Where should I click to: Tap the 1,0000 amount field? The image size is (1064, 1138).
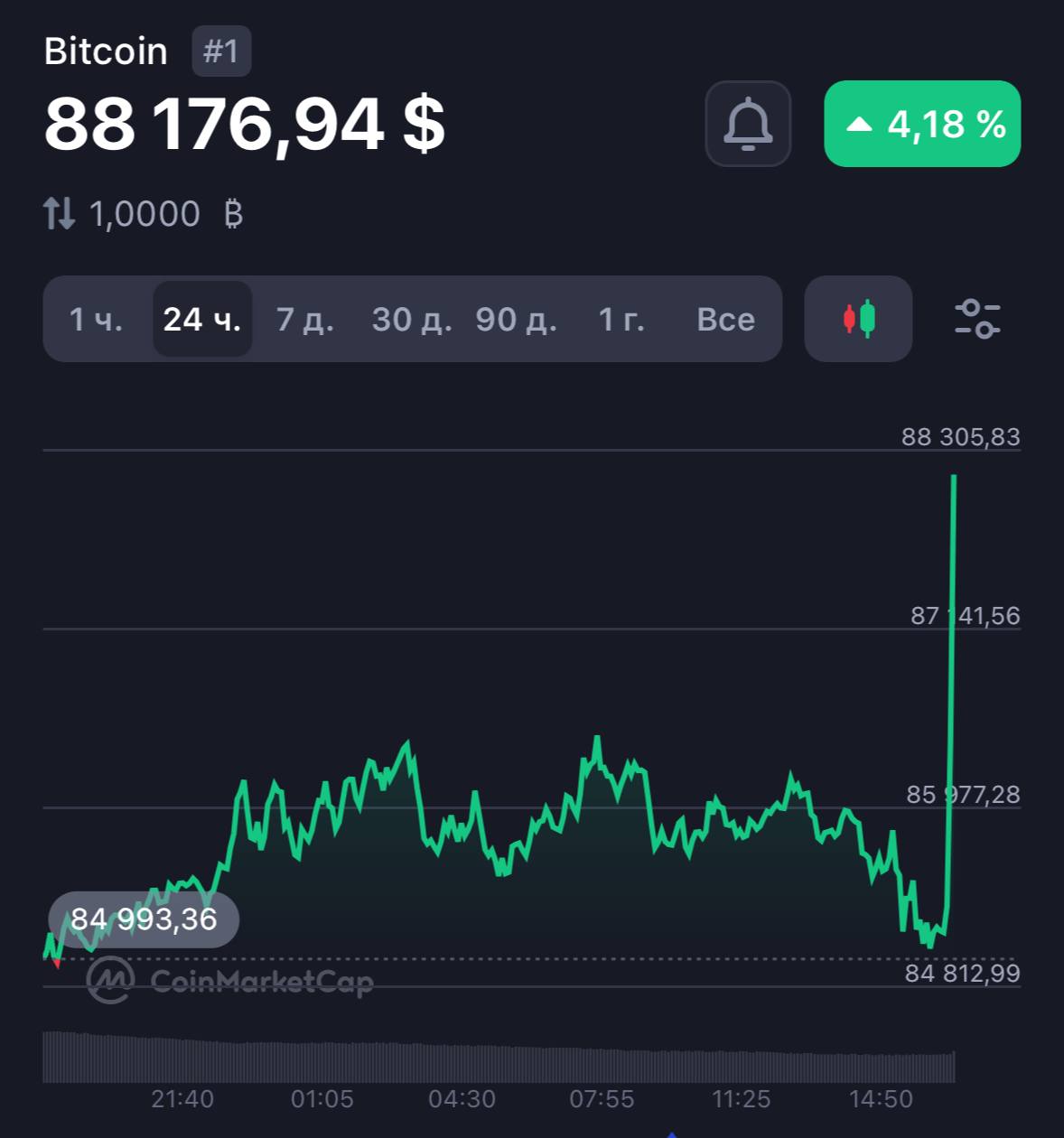click(145, 214)
